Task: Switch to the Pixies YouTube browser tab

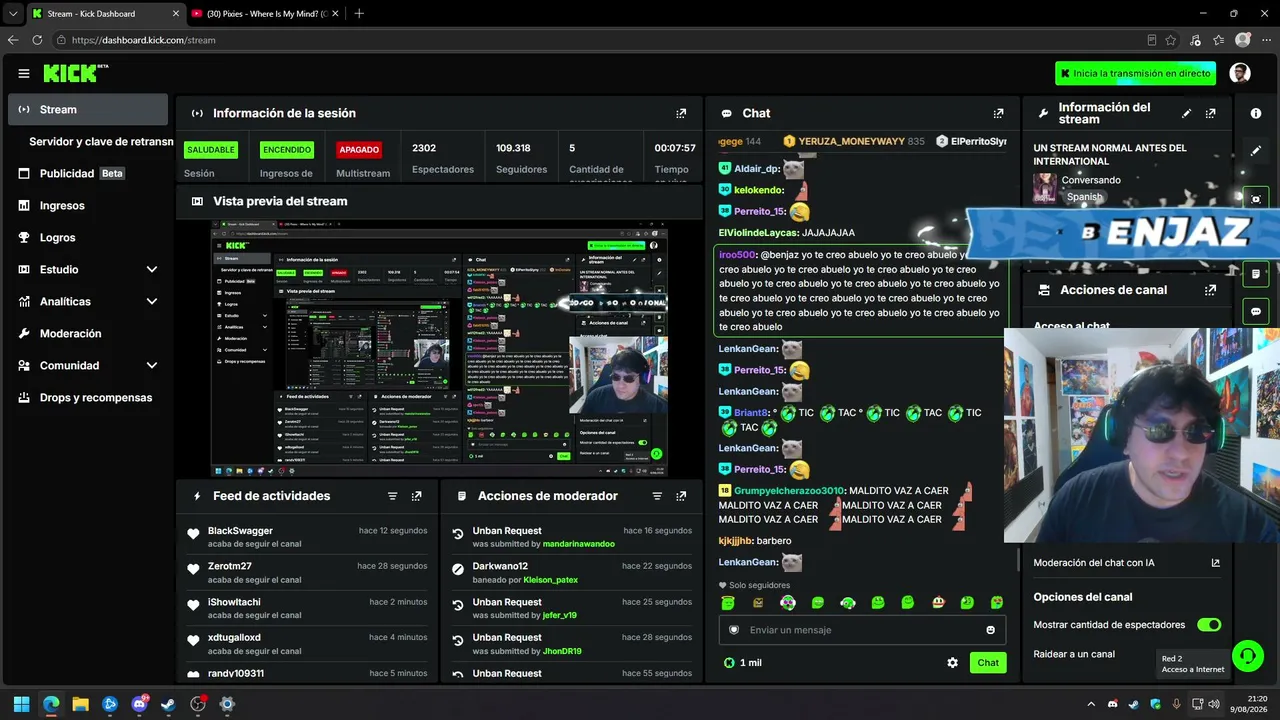Action: pyautogui.click(x=265, y=13)
